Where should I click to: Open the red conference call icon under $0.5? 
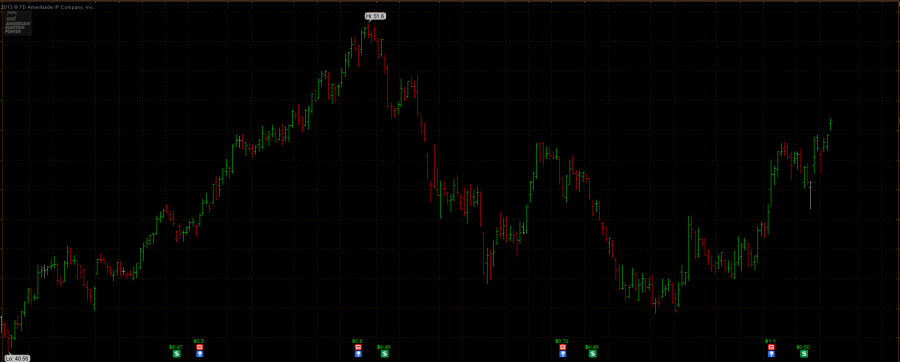tap(199, 347)
